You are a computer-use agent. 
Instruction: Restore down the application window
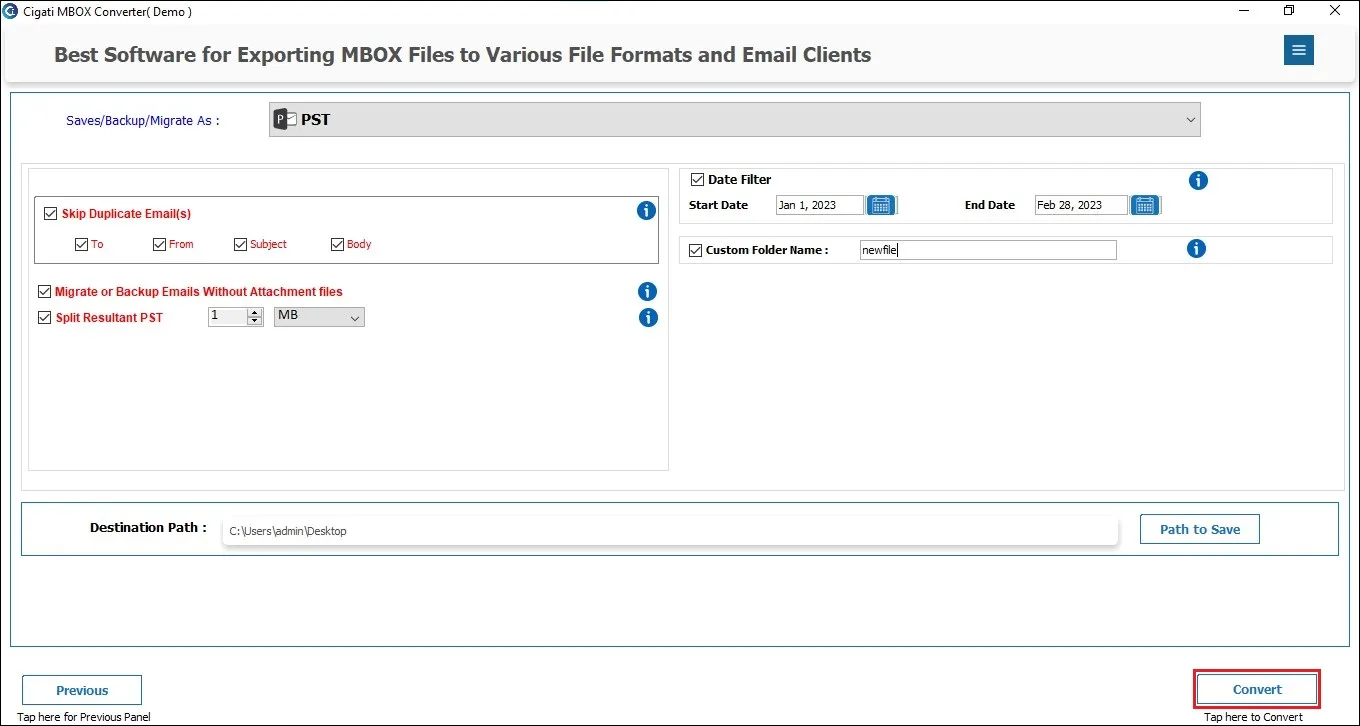[x=1289, y=11]
